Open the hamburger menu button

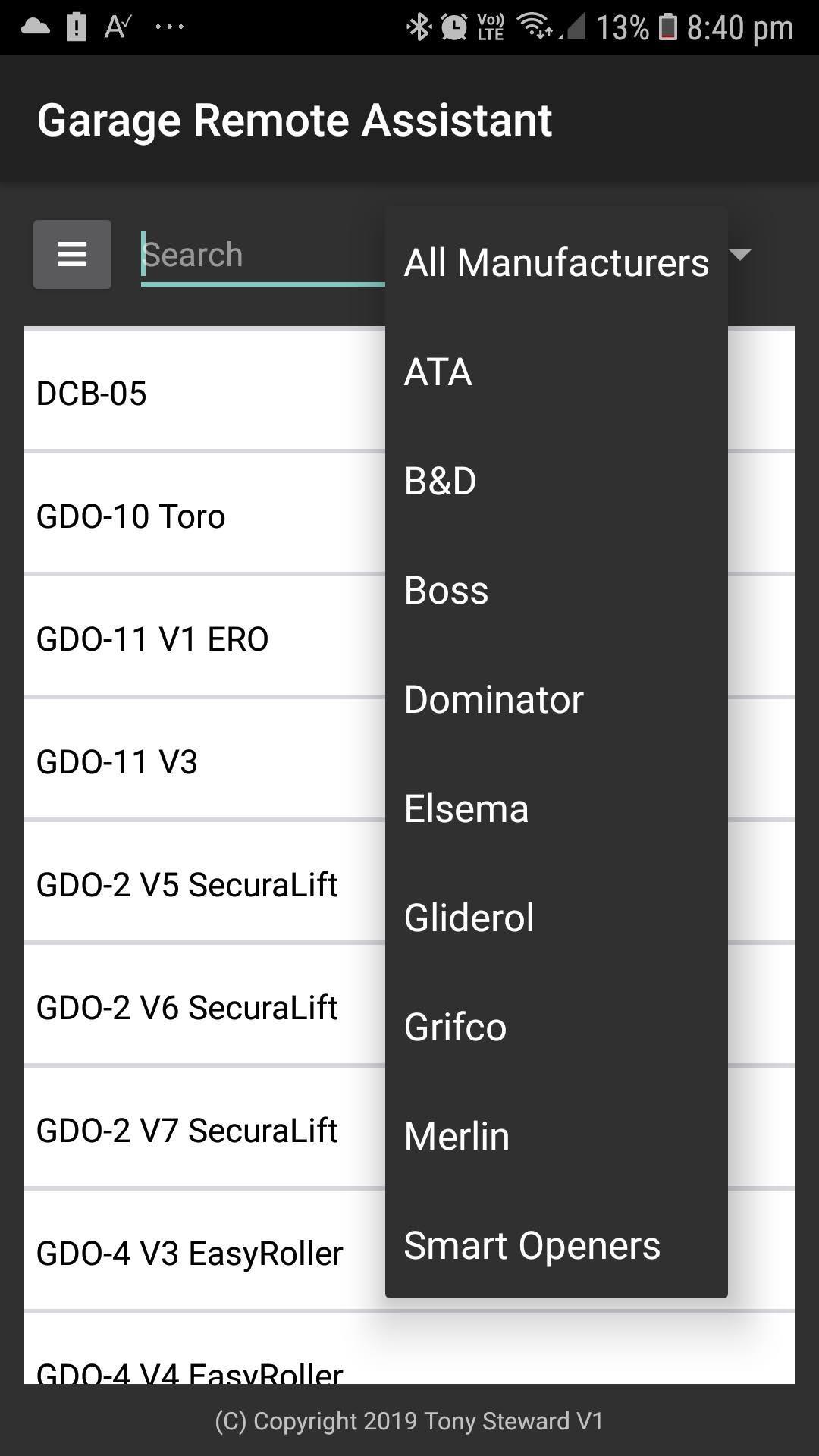click(72, 254)
